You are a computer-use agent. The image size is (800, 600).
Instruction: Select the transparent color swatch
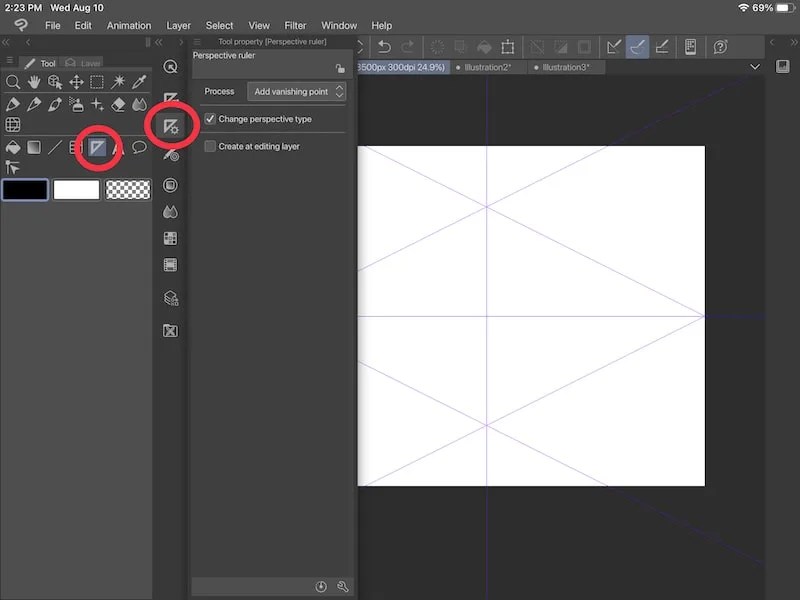(x=128, y=190)
